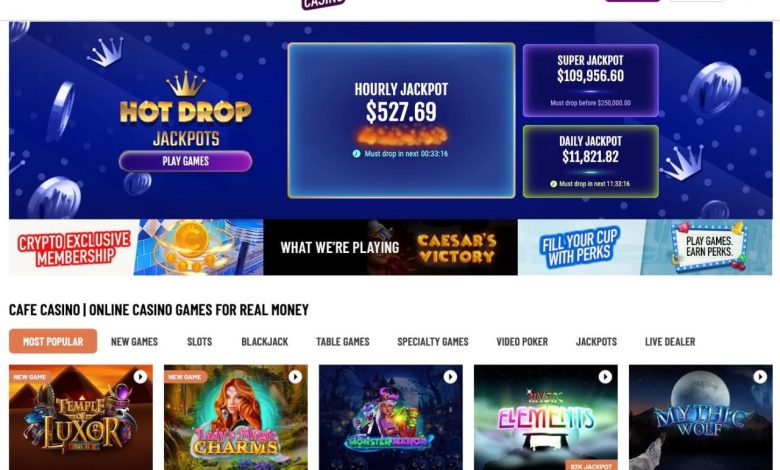Viewport: 780px width, 470px height.
Task: Open the Mystic Elements game thumbnail
Action: click(x=546, y=417)
